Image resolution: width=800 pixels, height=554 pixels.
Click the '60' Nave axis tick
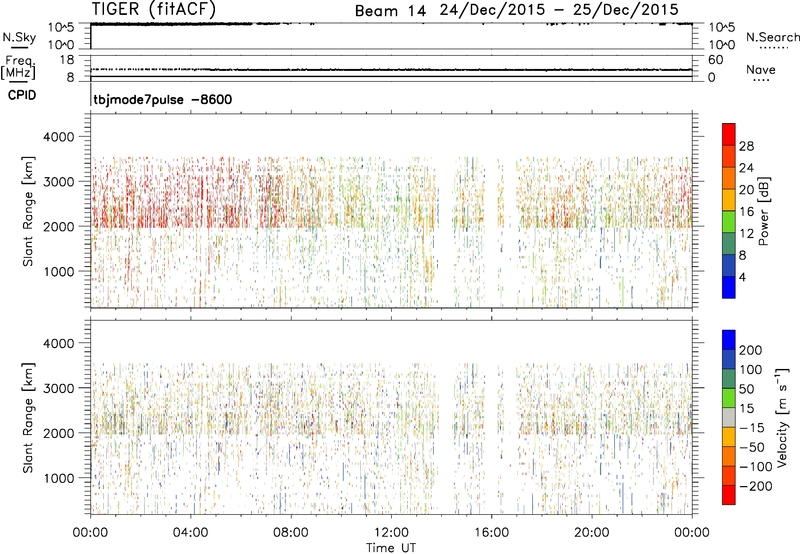[x=715, y=60]
